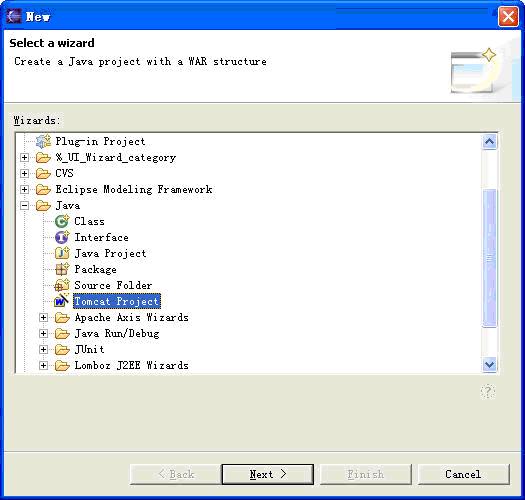Expand the %_UI_Wizard_category node

coord(24,157)
